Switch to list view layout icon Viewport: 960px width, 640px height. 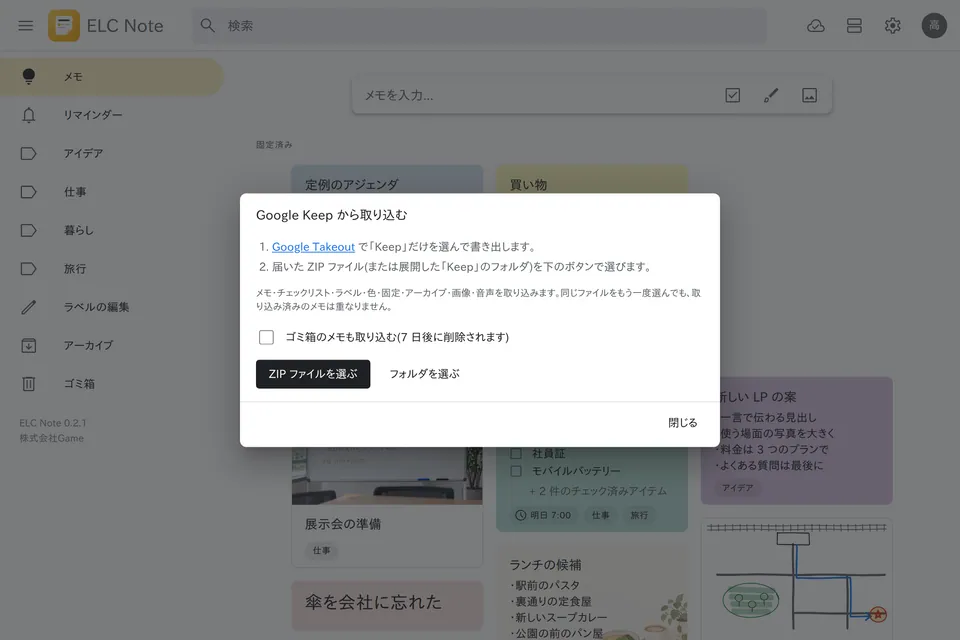click(x=854, y=26)
